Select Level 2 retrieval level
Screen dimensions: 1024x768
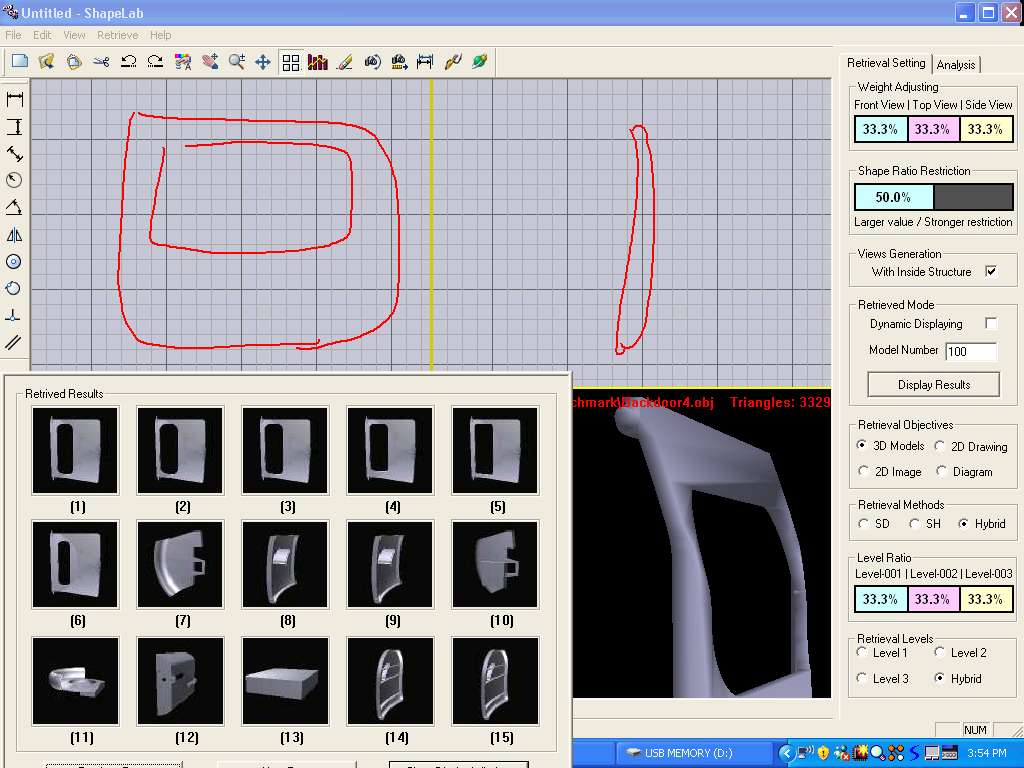coord(940,652)
